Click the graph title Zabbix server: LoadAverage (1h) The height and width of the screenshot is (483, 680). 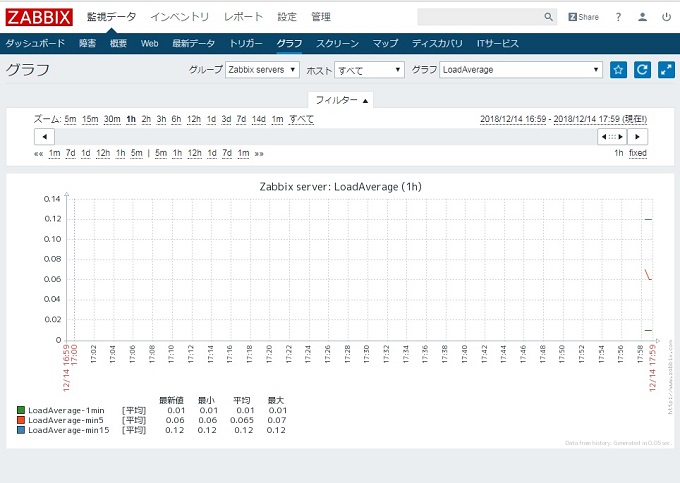click(x=340, y=187)
